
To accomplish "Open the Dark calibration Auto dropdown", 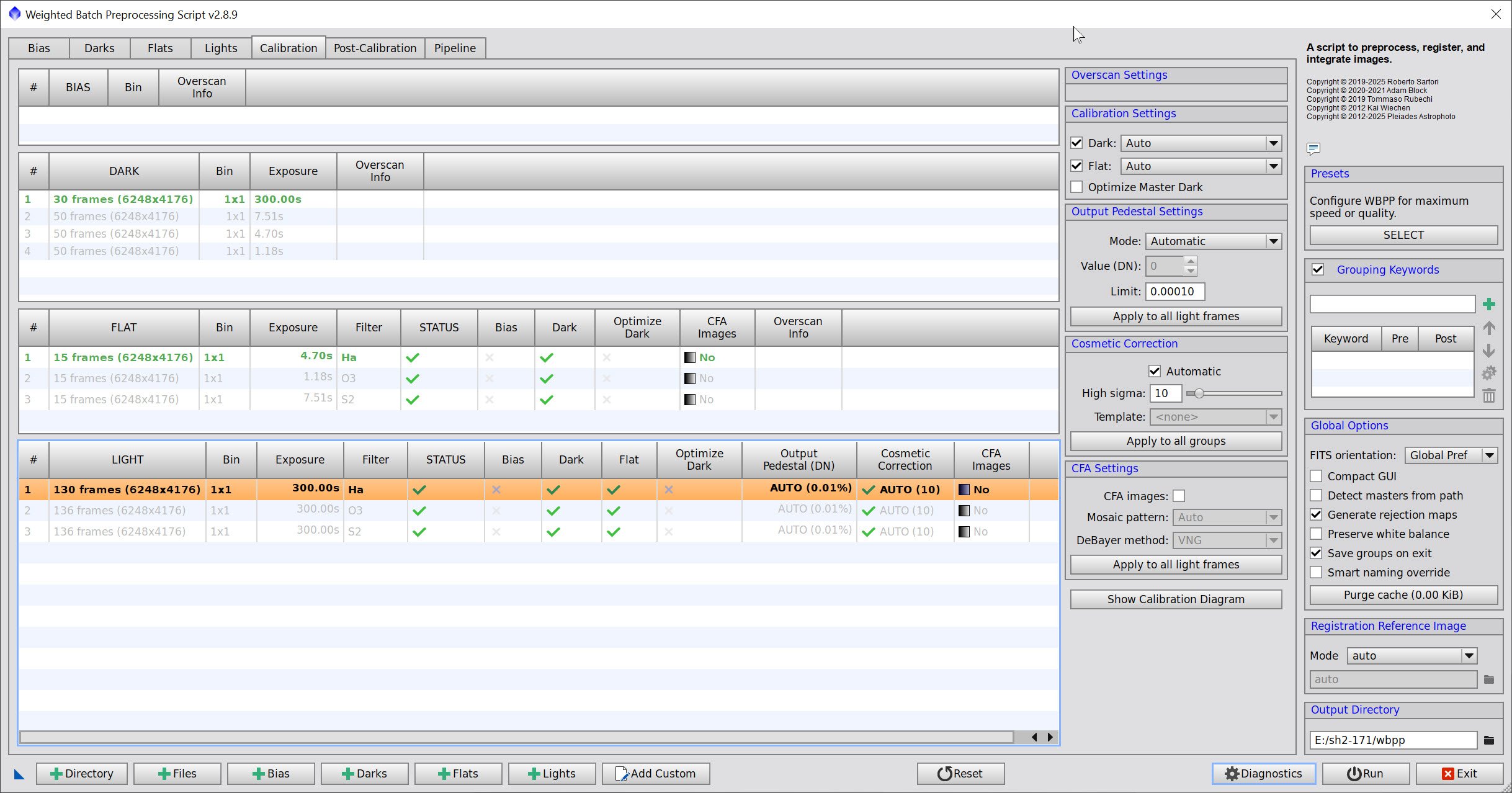I will (1201, 143).
